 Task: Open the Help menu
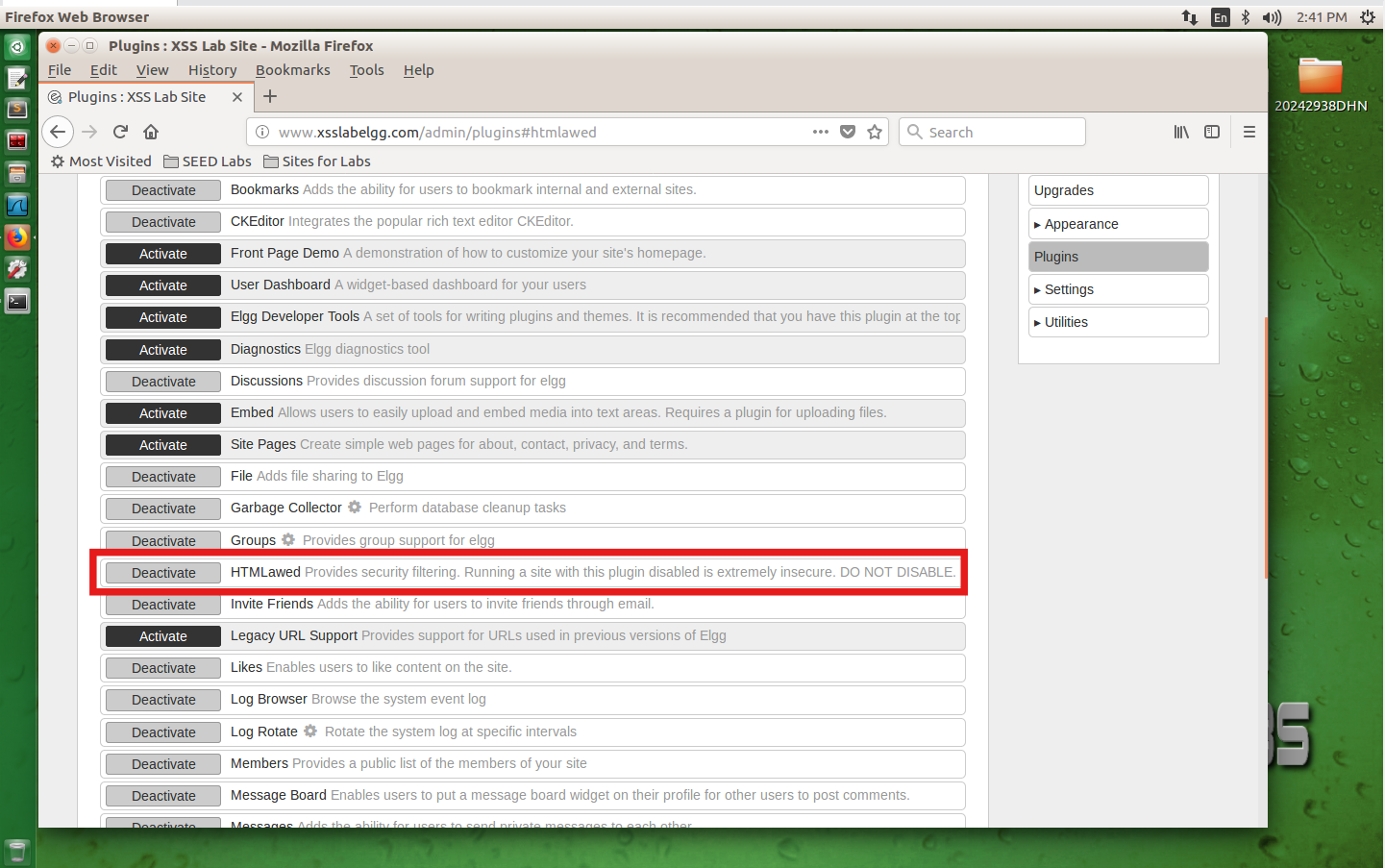tap(418, 70)
